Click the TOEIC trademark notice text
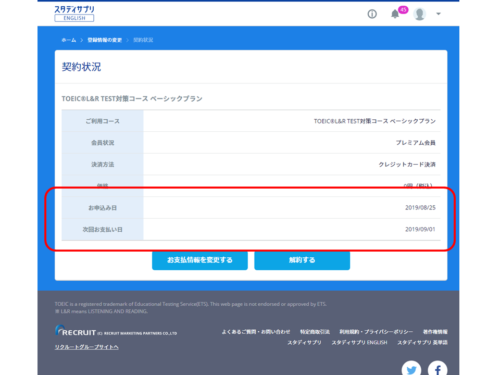 point(191,304)
